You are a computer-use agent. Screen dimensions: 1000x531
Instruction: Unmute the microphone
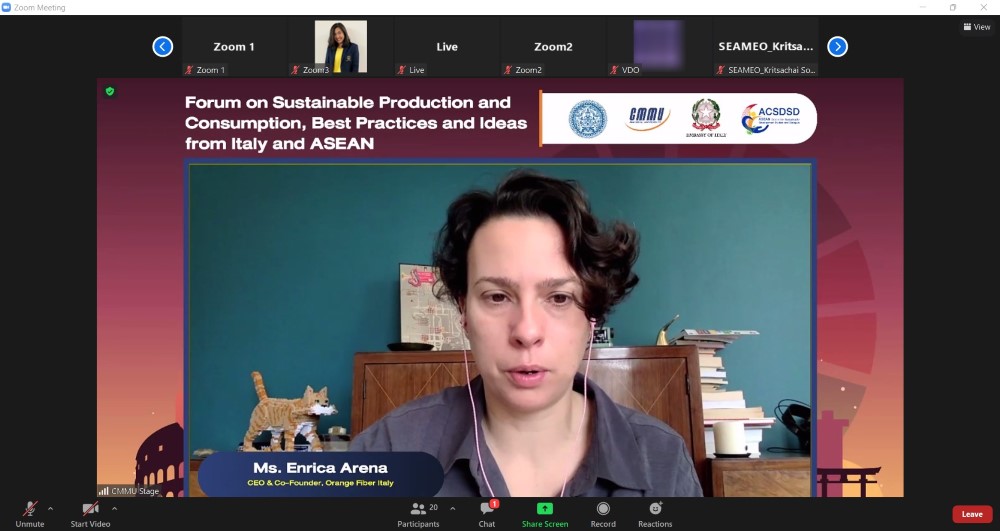point(30,509)
